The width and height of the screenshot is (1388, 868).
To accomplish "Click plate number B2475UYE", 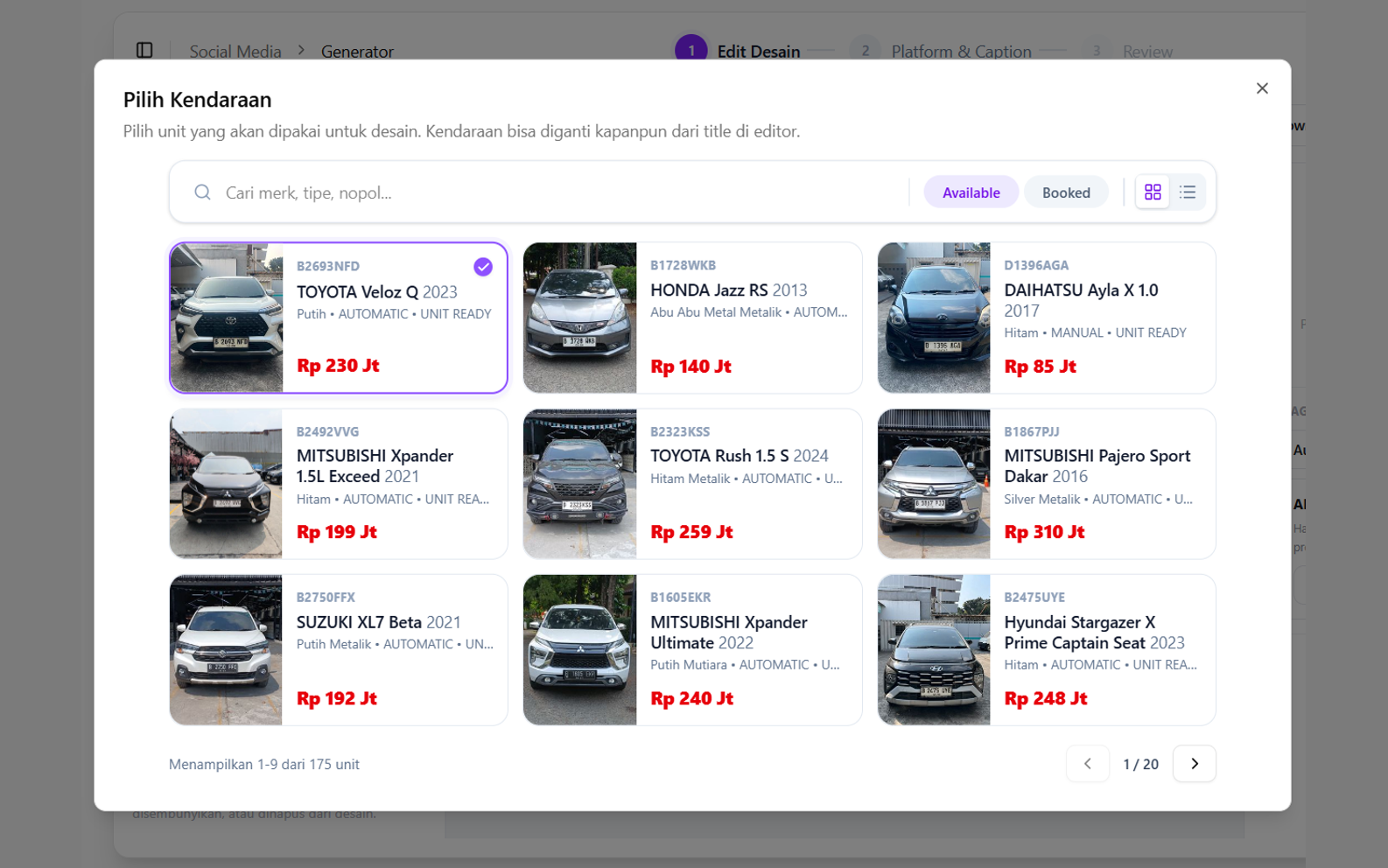I will pyautogui.click(x=1034, y=598).
